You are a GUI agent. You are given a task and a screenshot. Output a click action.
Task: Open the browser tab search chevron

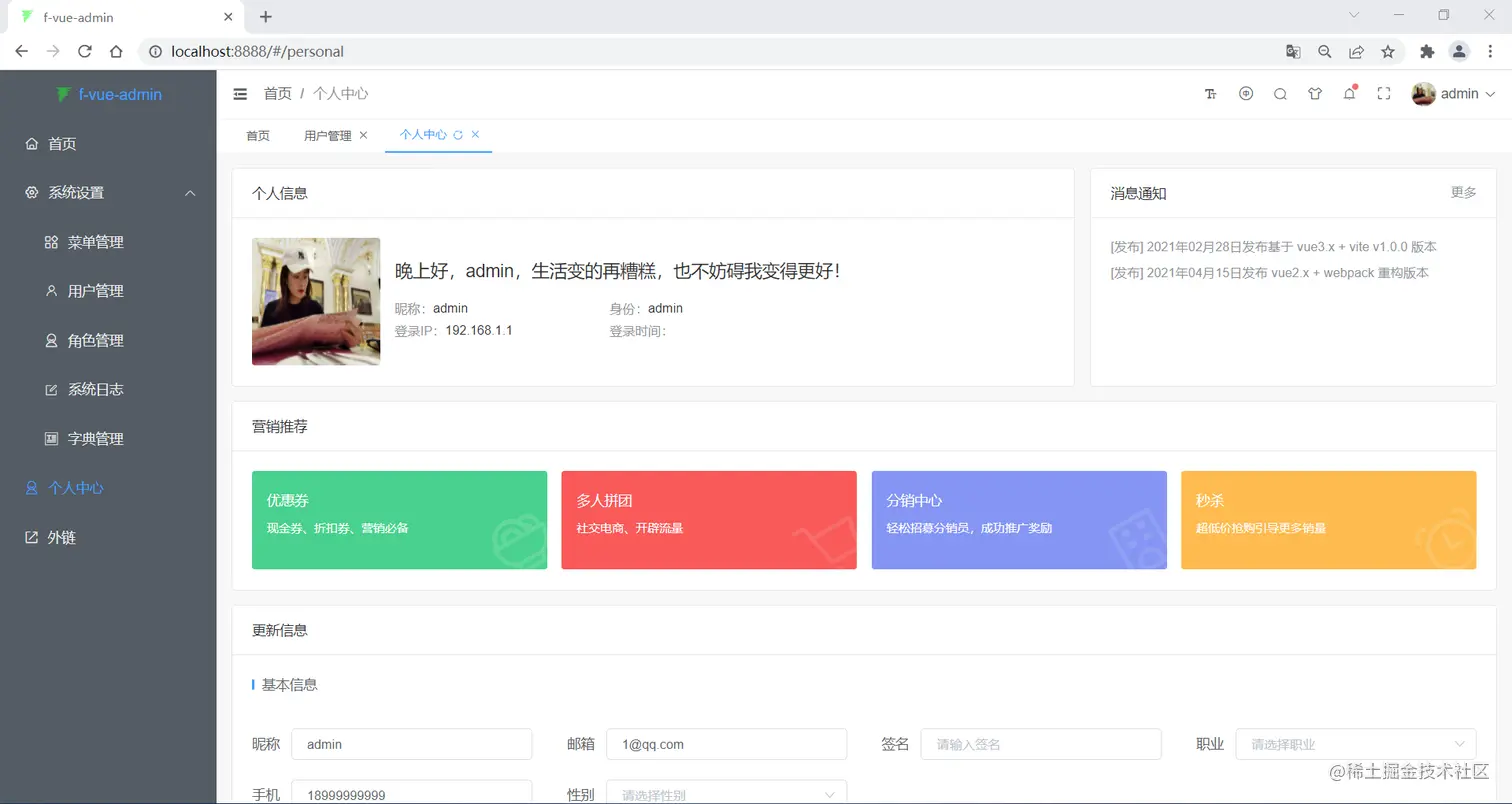pos(1354,15)
